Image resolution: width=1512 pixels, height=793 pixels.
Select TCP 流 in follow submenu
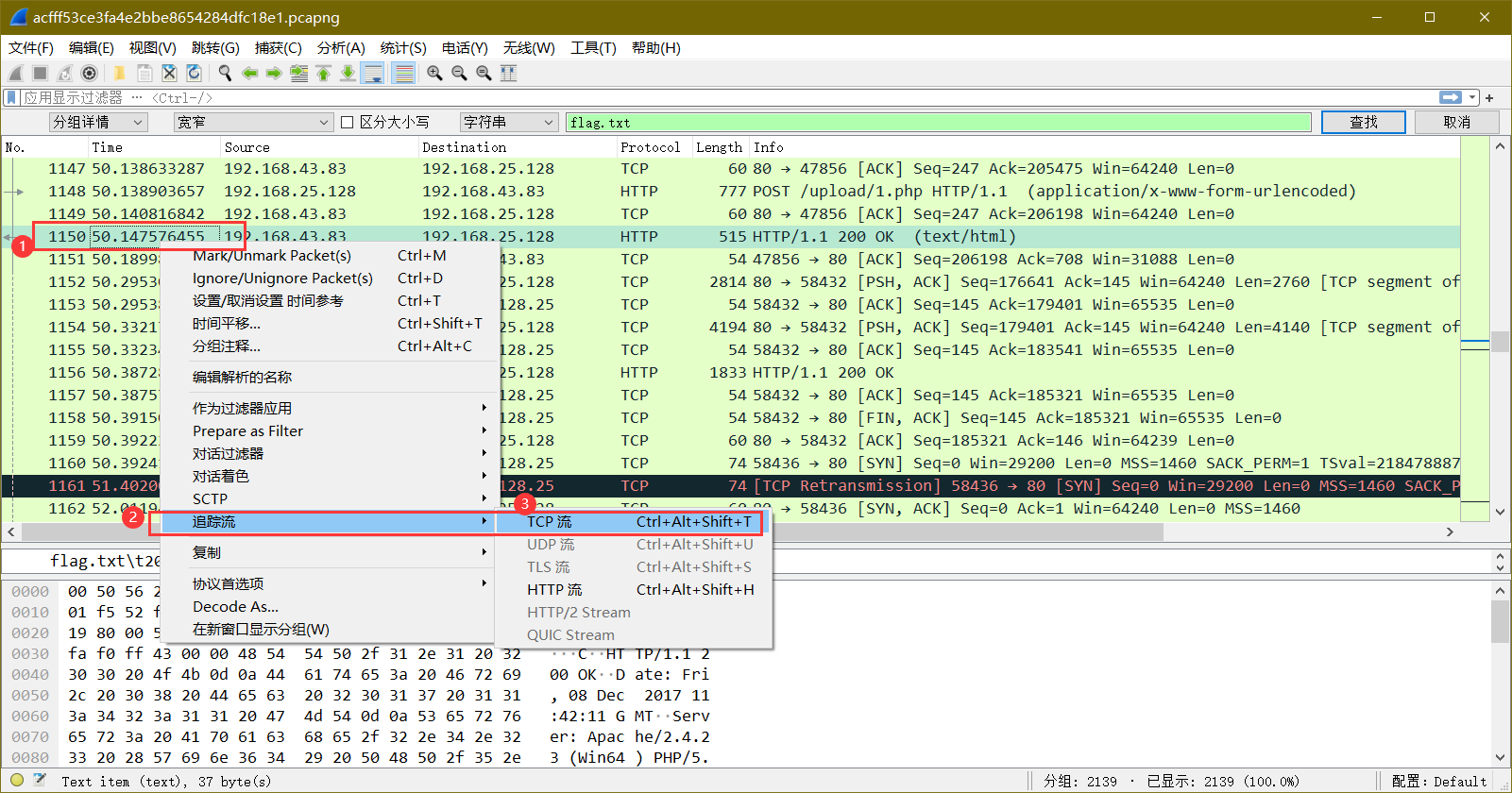[x=634, y=521]
